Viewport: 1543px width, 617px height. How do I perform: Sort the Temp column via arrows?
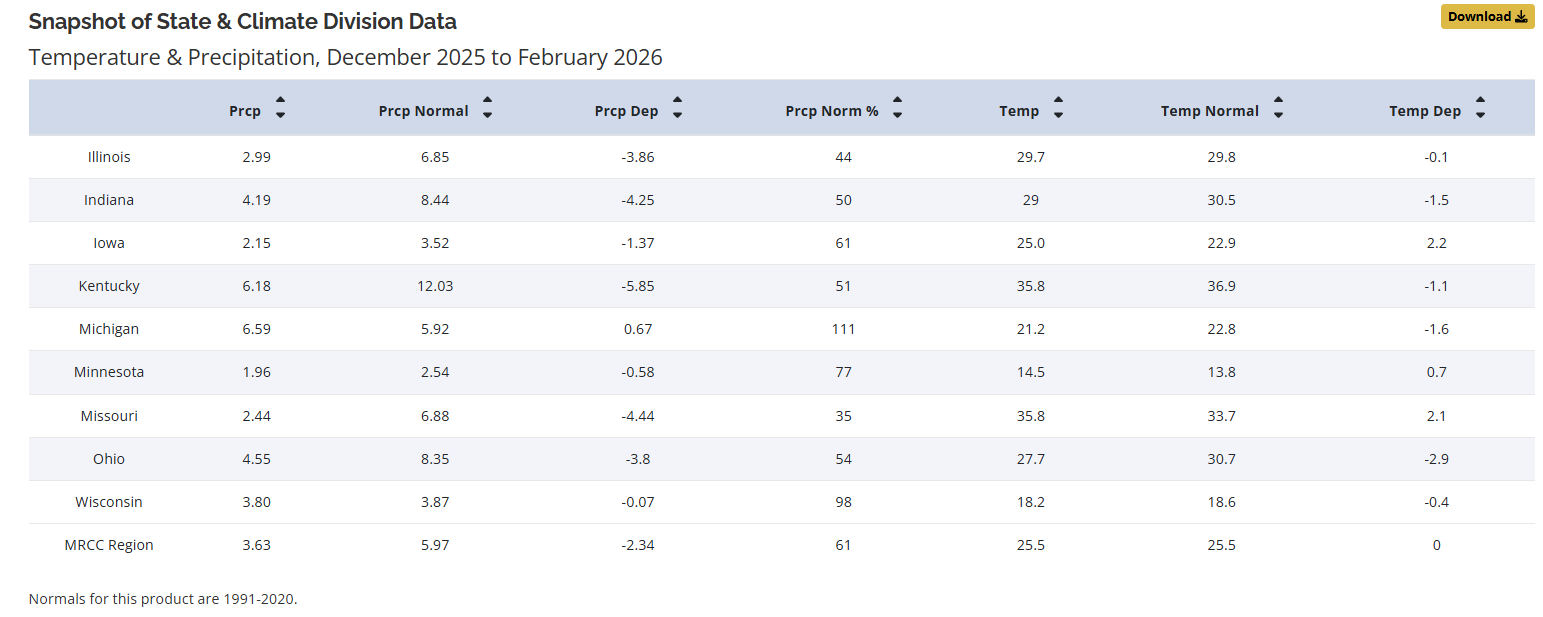coord(1058,108)
